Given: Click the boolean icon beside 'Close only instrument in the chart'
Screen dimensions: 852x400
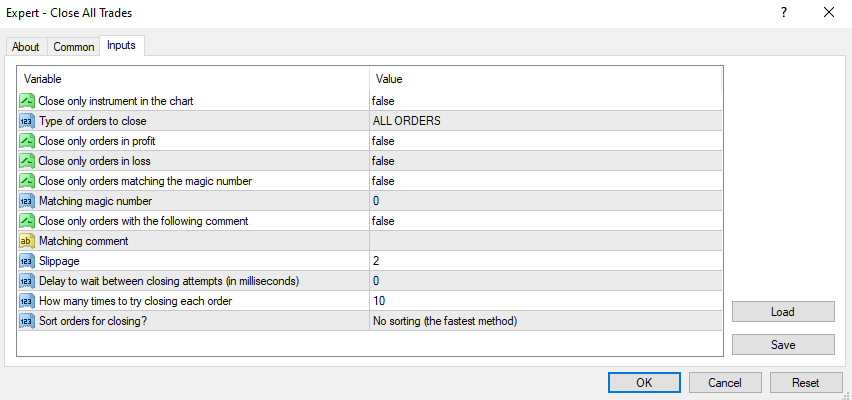Looking at the screenshot, I should point(27,101).
